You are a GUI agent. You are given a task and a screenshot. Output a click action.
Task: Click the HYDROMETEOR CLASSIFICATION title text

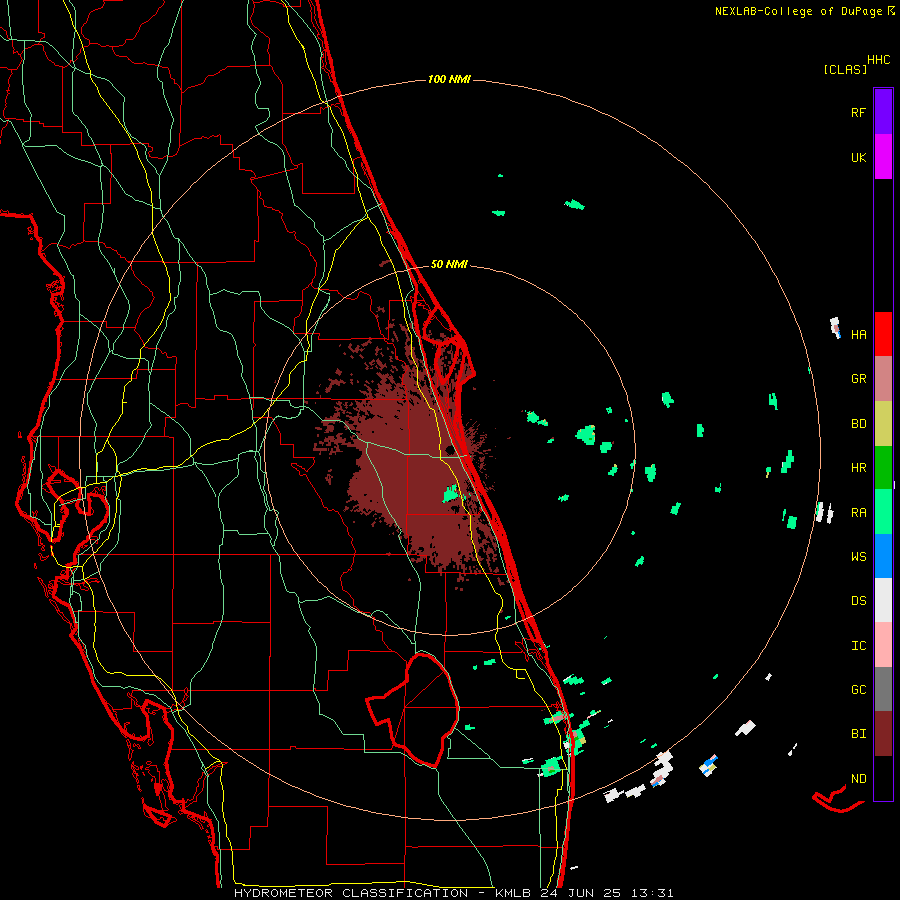click(x=351, y=893)
